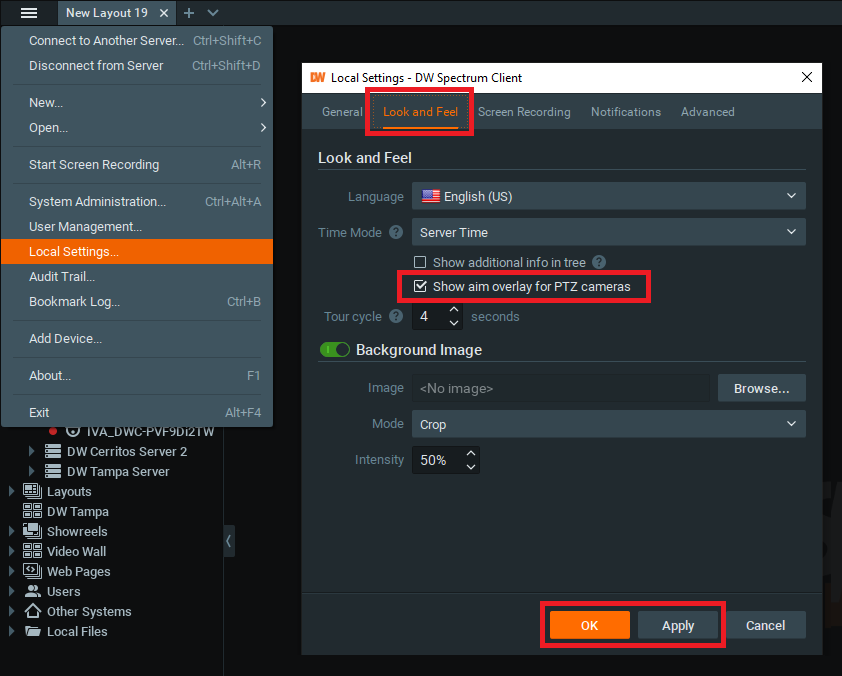Click the Layouts icon in resource tree
This screenshot has width=842, height=676.
(x=32, y=491)
